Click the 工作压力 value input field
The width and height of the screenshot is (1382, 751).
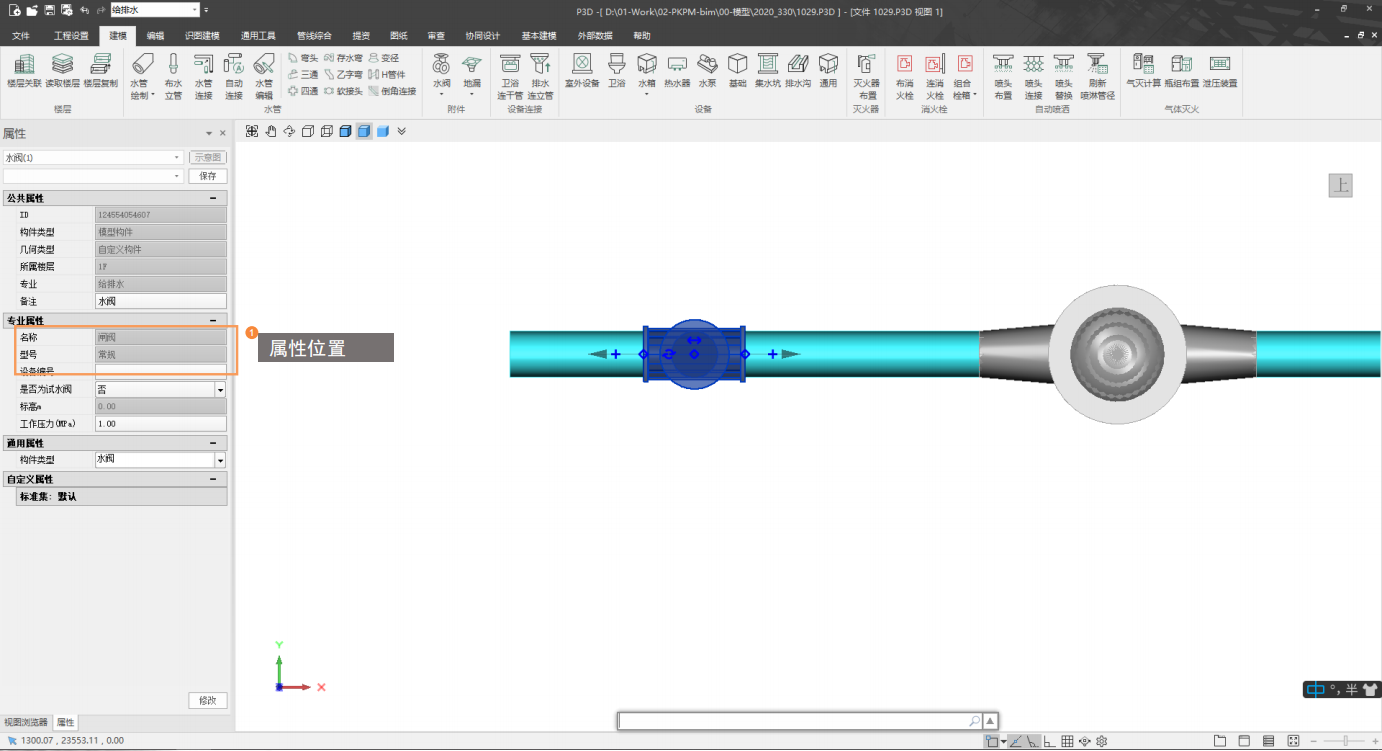(x=160, y=424)
